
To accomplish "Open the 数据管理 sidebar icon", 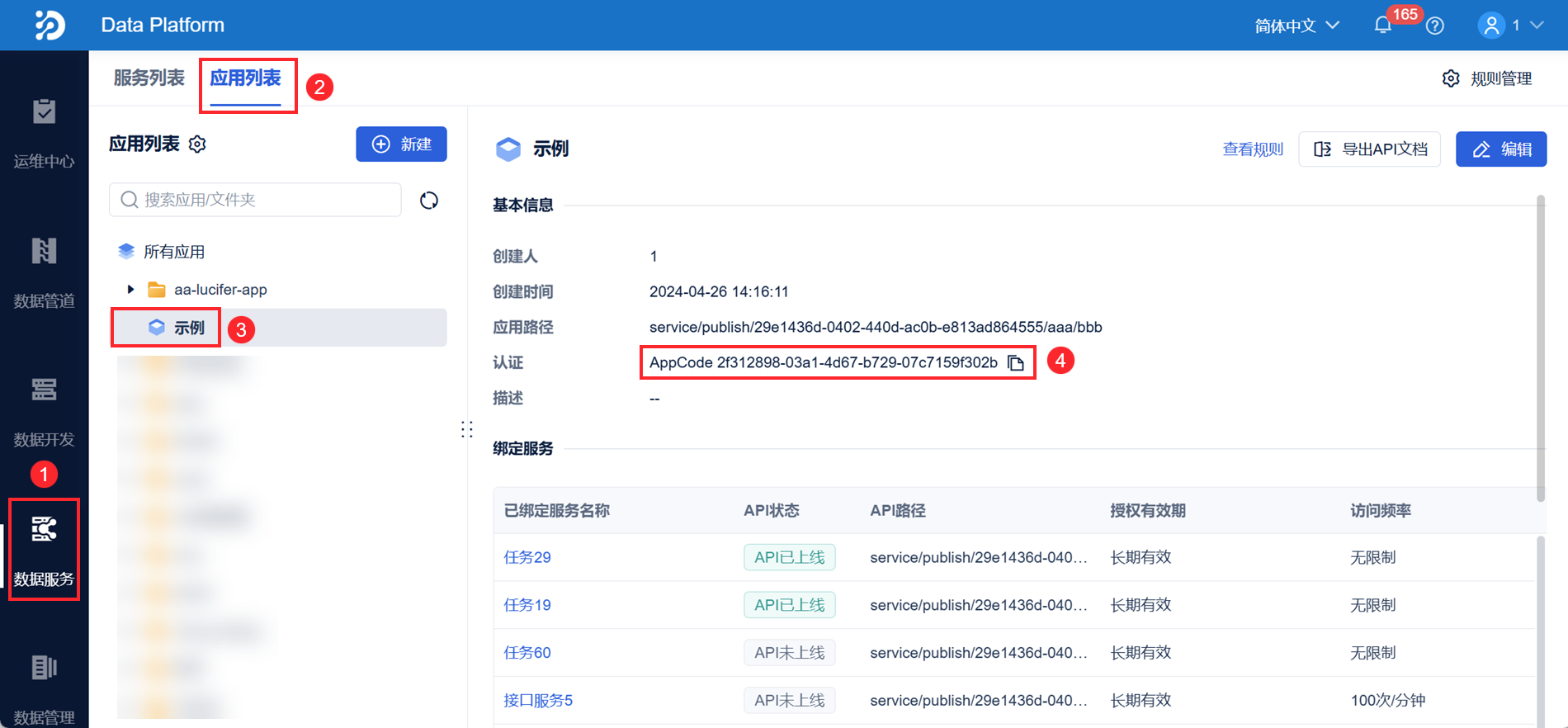I will coord(44,667).
